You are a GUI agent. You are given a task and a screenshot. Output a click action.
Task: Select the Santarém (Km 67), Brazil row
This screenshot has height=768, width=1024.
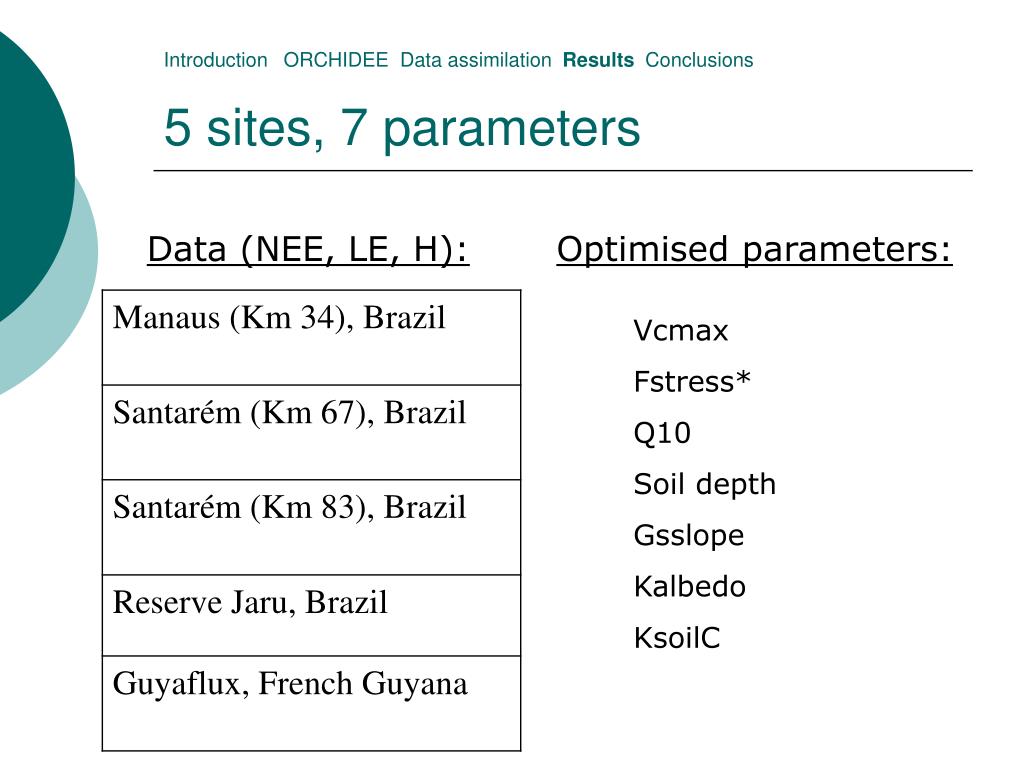312,432
